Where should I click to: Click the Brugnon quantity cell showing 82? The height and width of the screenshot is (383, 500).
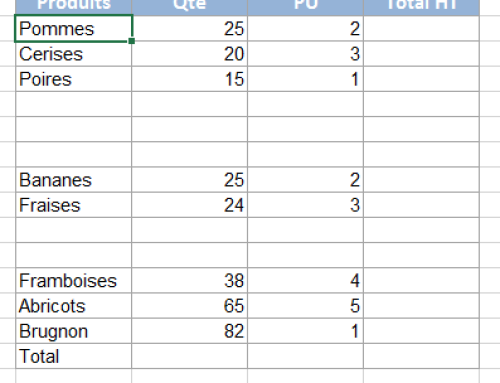pos(189,331)
